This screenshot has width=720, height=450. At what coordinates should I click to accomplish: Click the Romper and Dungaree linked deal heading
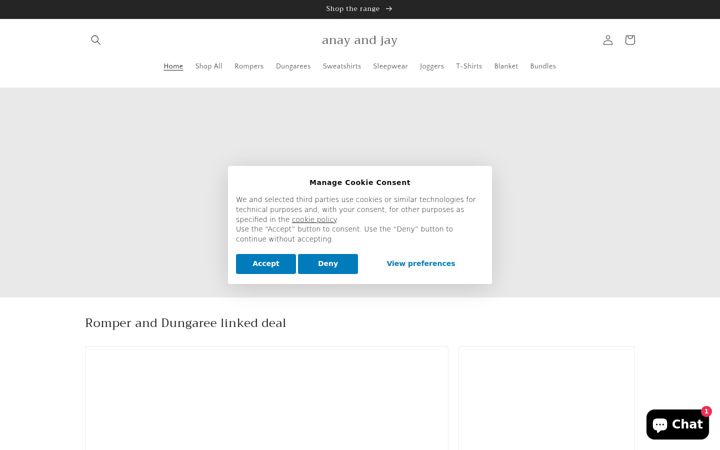[x=186, y=323]
